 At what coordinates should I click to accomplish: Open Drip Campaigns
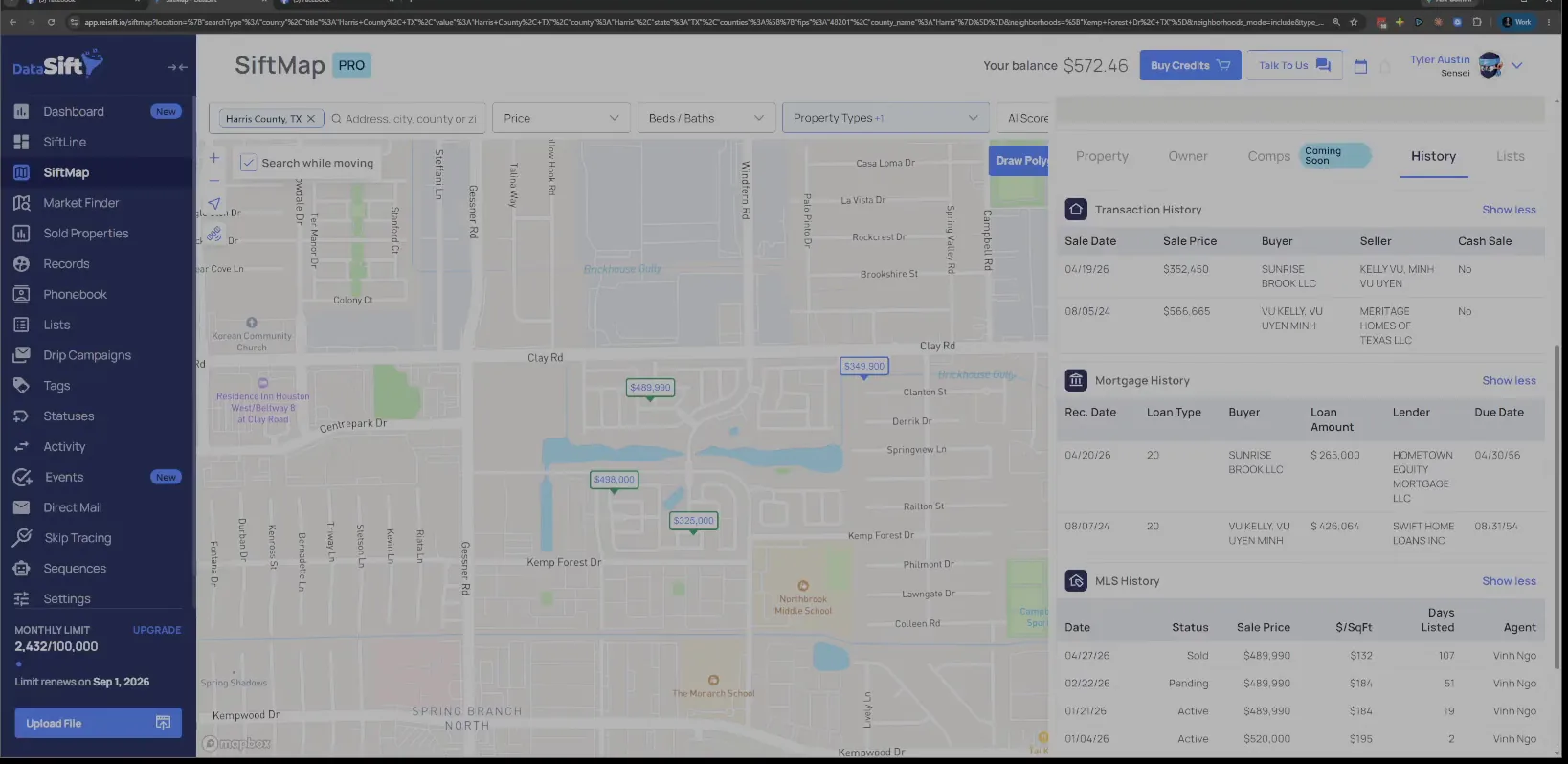(86, 355)
